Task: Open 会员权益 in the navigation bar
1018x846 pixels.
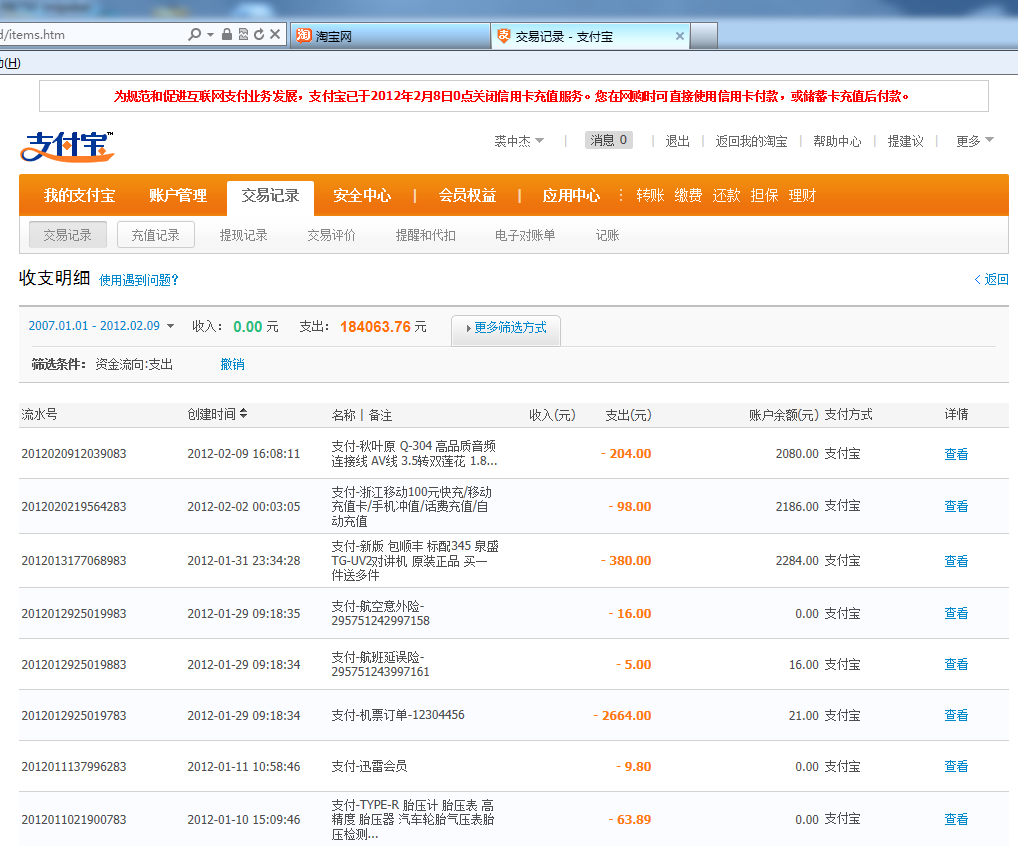Action: (467, 195)
